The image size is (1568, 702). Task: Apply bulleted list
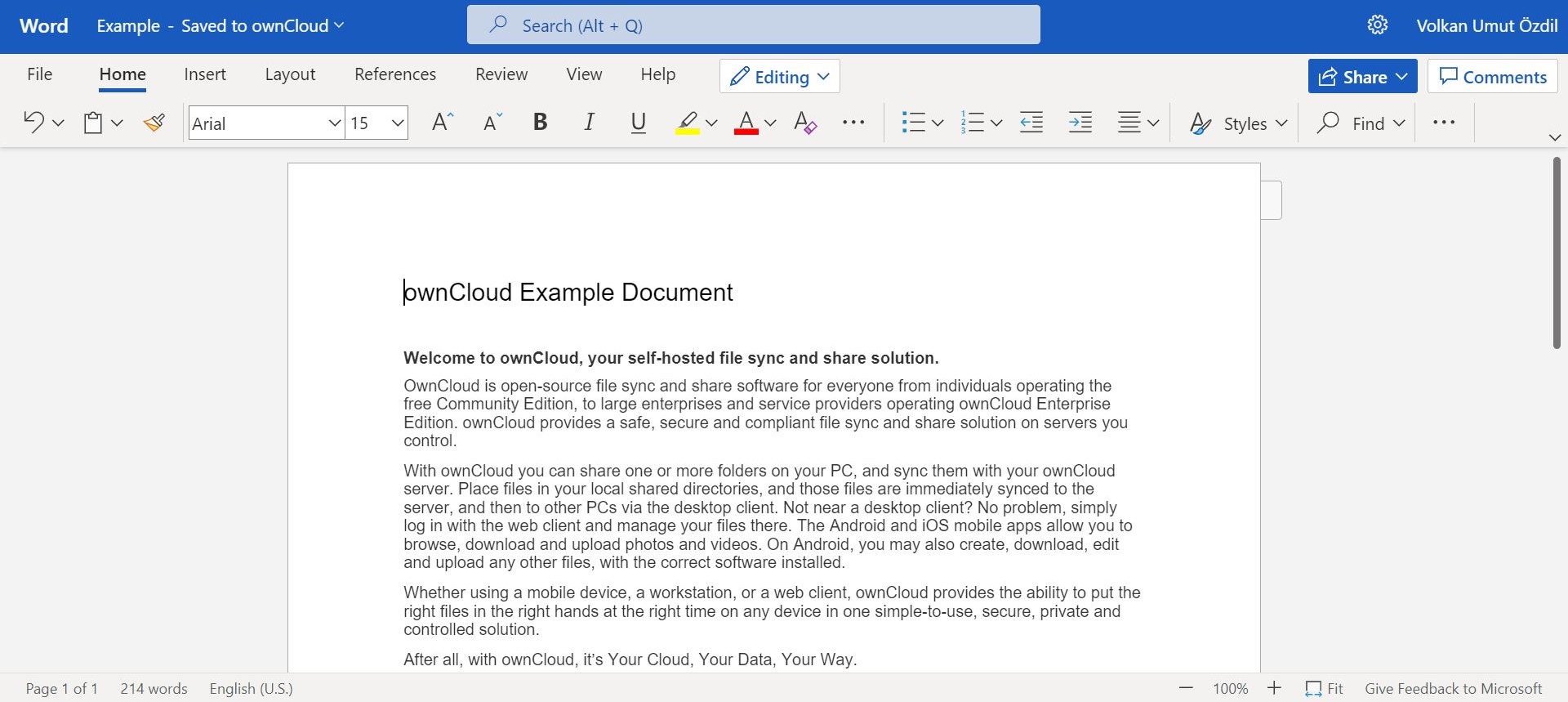(x=913, y=123)
